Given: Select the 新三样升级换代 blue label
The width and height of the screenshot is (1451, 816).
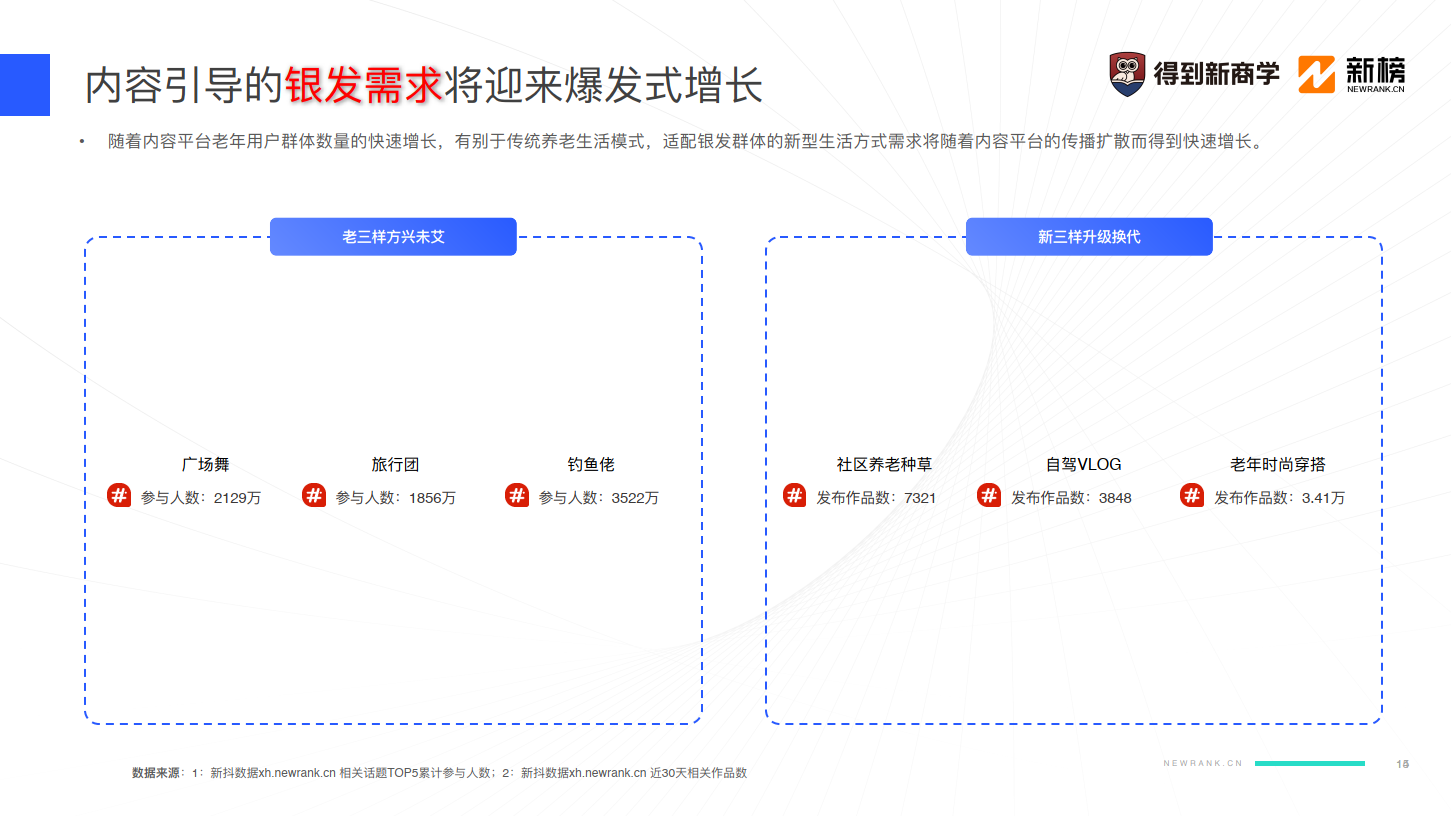Looking at the screenshot, I should [1089, 237].
